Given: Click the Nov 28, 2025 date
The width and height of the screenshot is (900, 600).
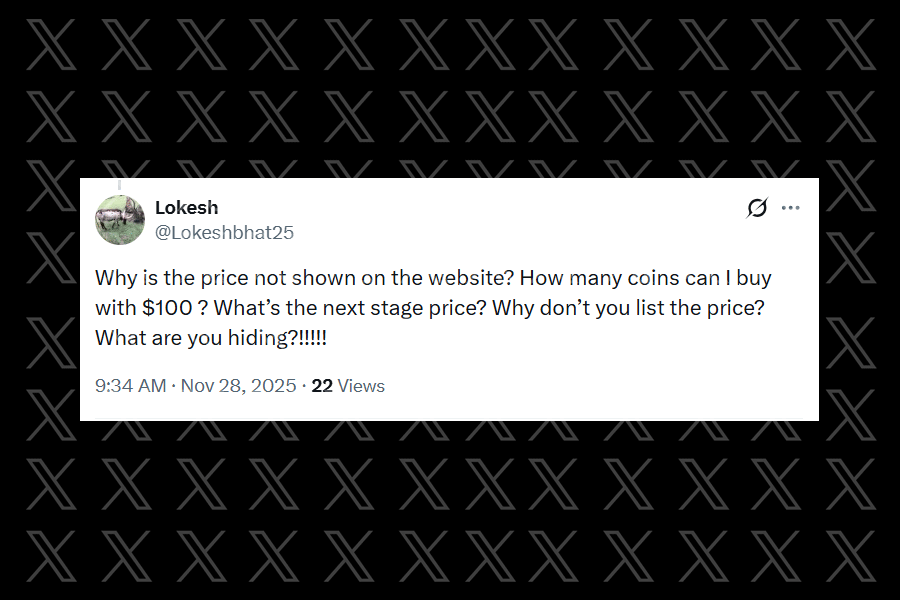Looking at the screenshot, I should click(239, 386).
